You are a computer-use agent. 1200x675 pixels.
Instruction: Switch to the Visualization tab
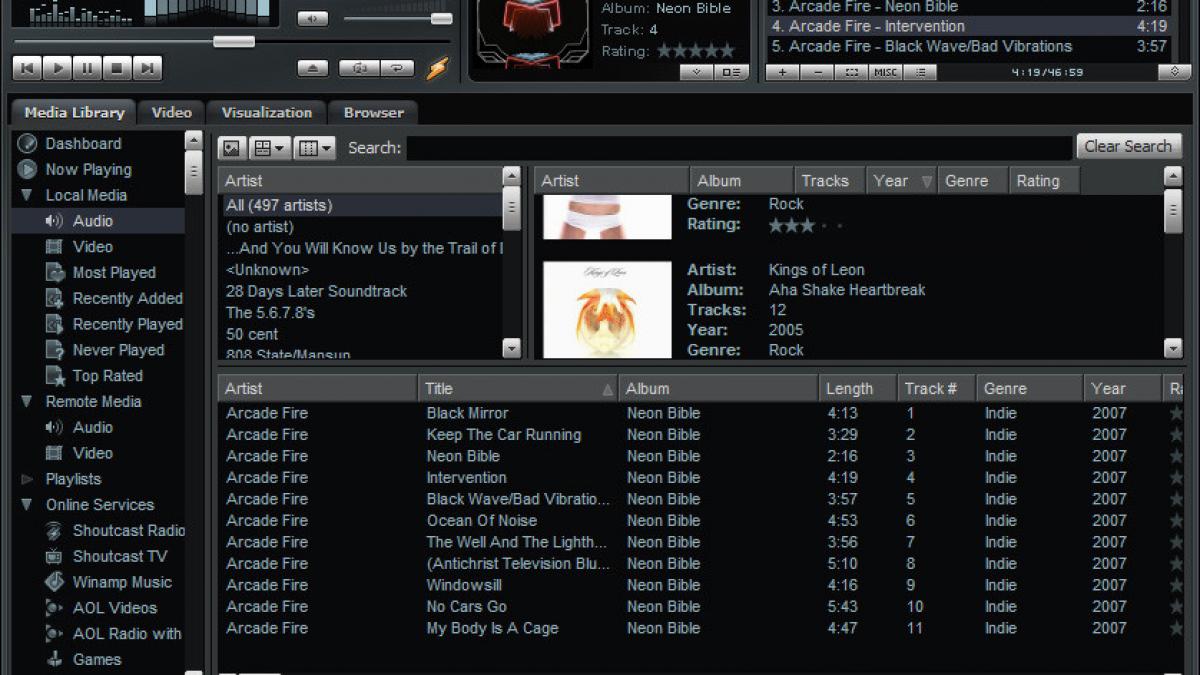click(267, 112)
